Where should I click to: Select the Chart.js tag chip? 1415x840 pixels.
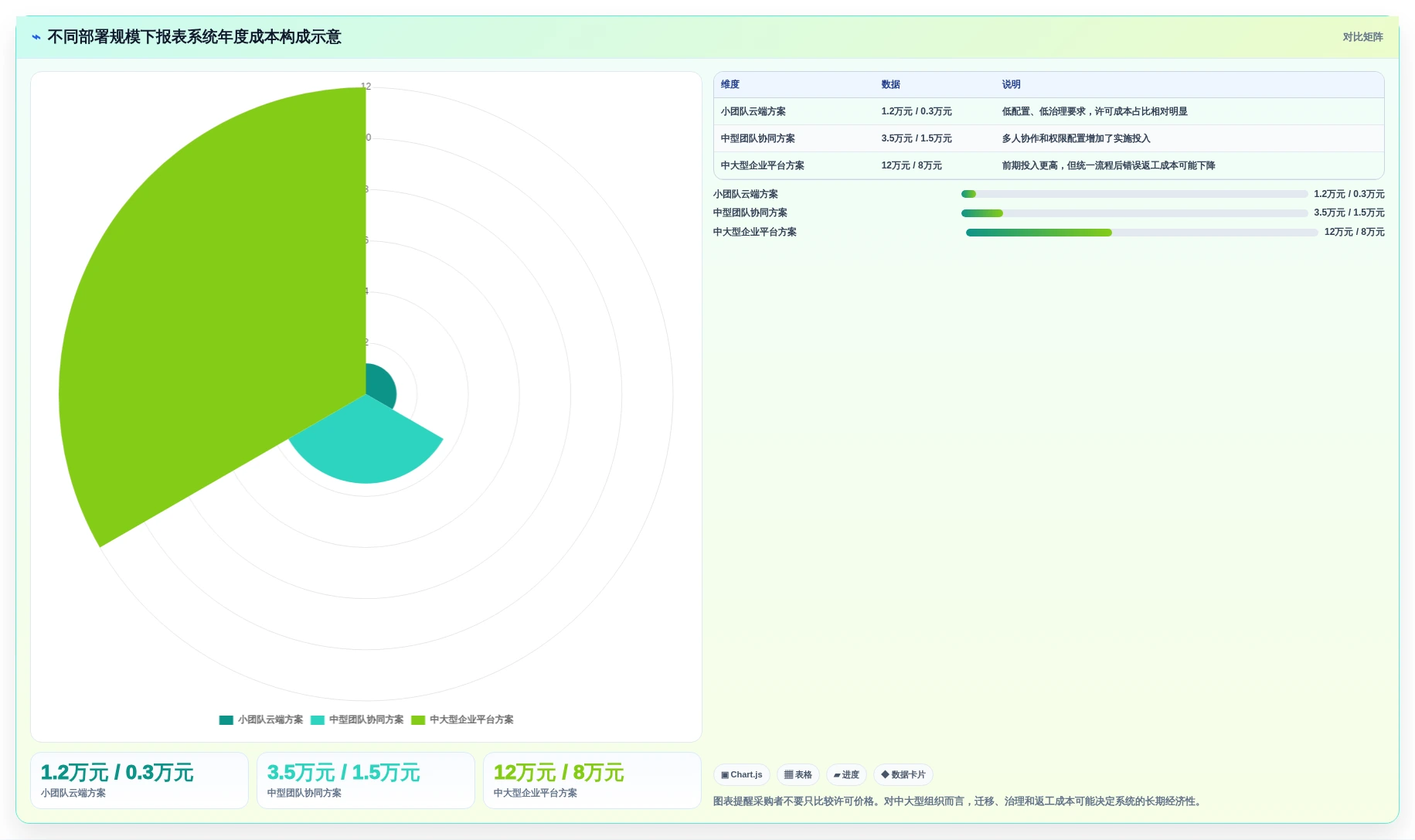(742, 775)
